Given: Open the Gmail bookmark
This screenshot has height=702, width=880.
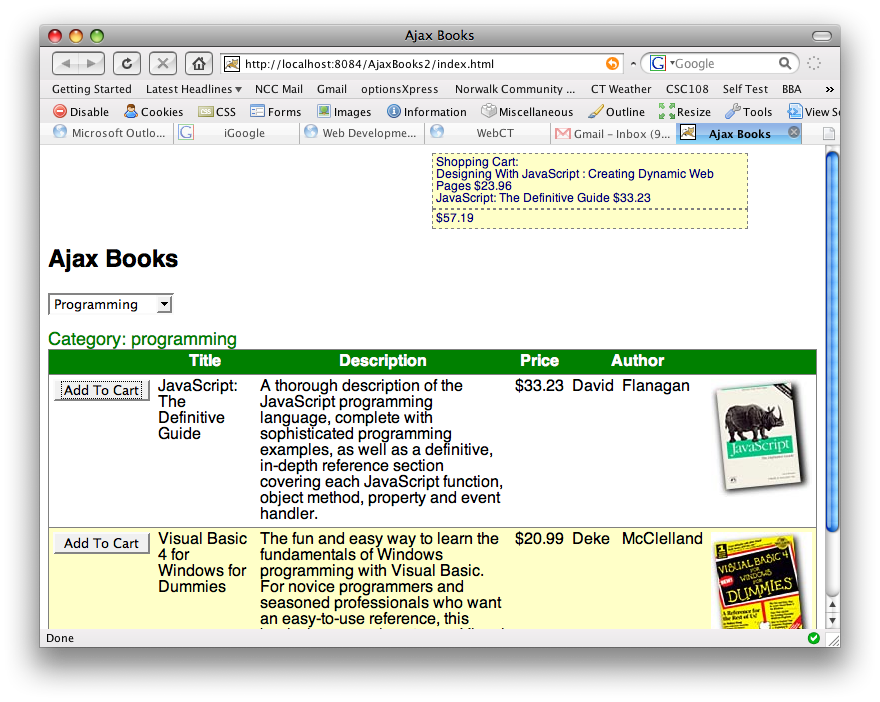Looking at the screenshot, I should [x=332, y=89].
